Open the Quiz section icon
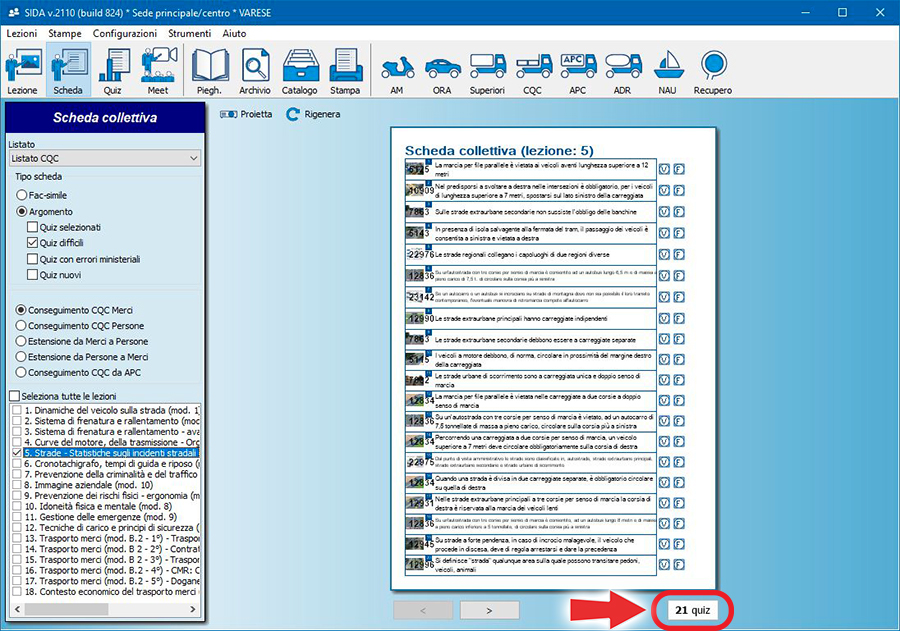 coord(111,70)
